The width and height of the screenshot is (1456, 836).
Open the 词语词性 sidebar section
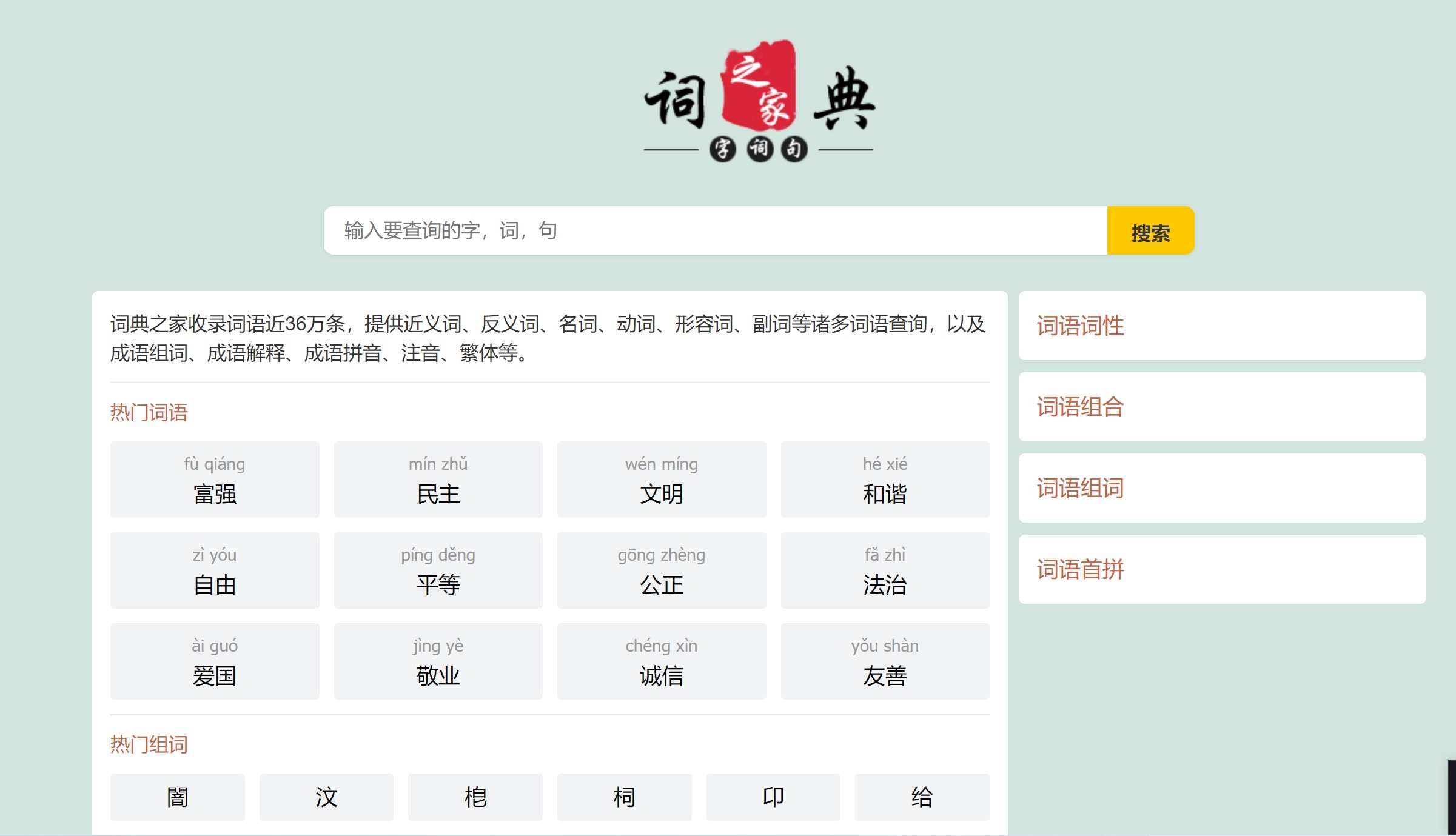pyautogui.click(x=1222, y=326)
